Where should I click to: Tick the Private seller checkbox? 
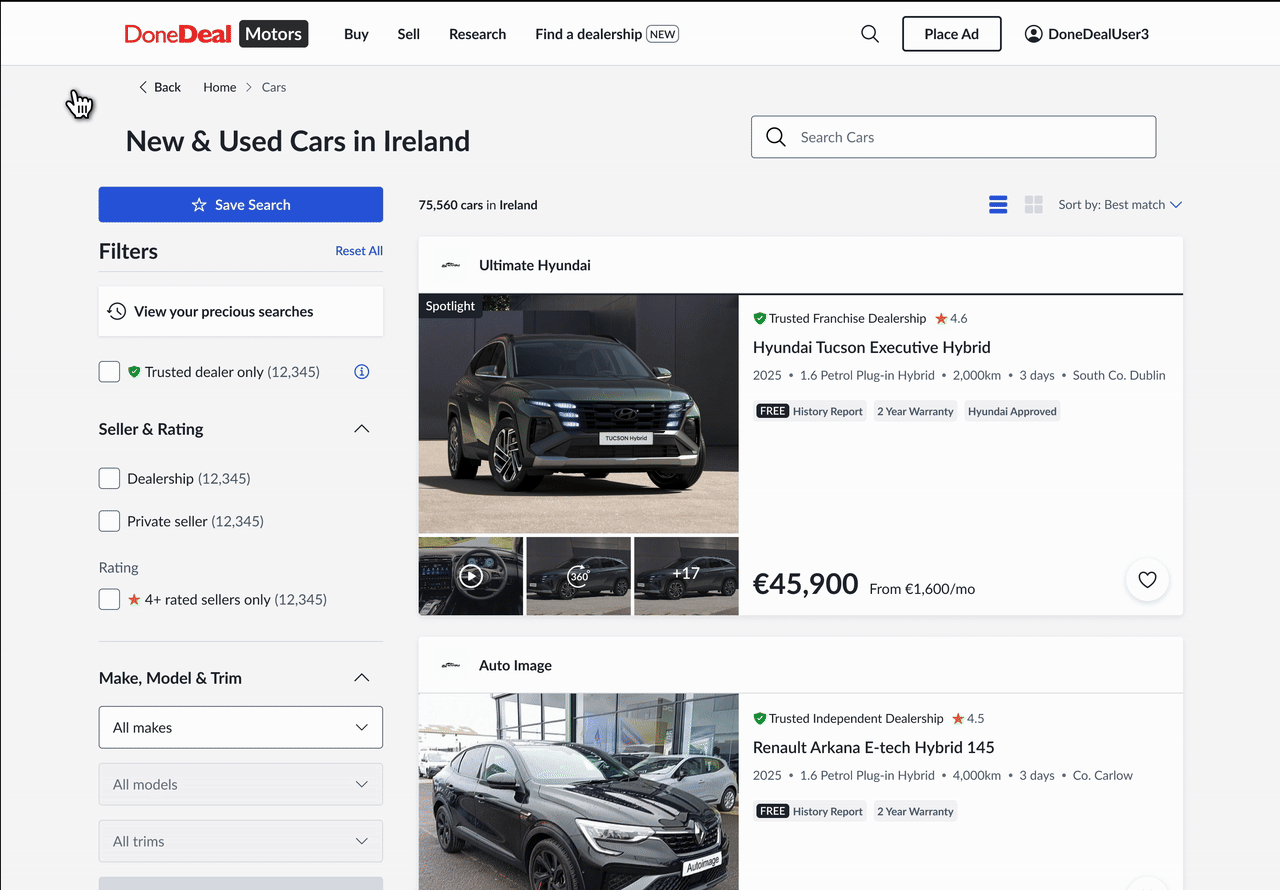click(109, 521)
